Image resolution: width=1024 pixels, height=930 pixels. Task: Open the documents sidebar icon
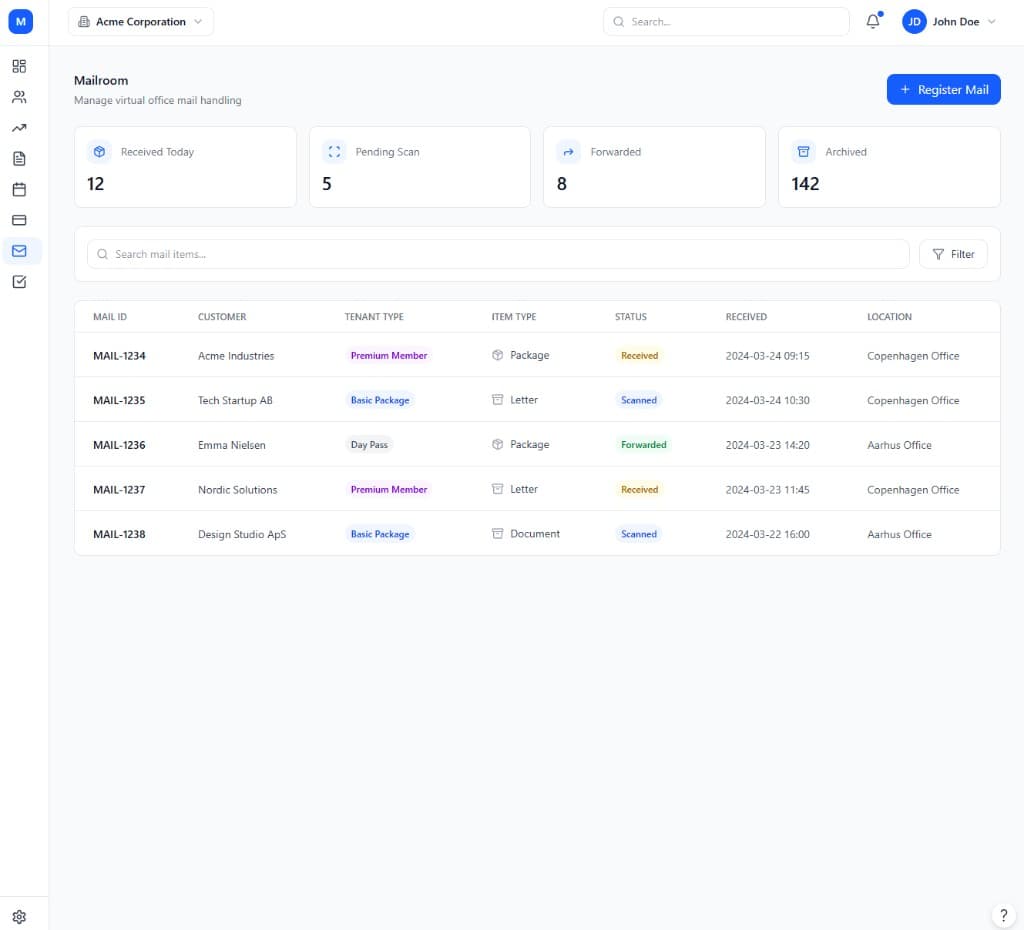coord(20,159)
